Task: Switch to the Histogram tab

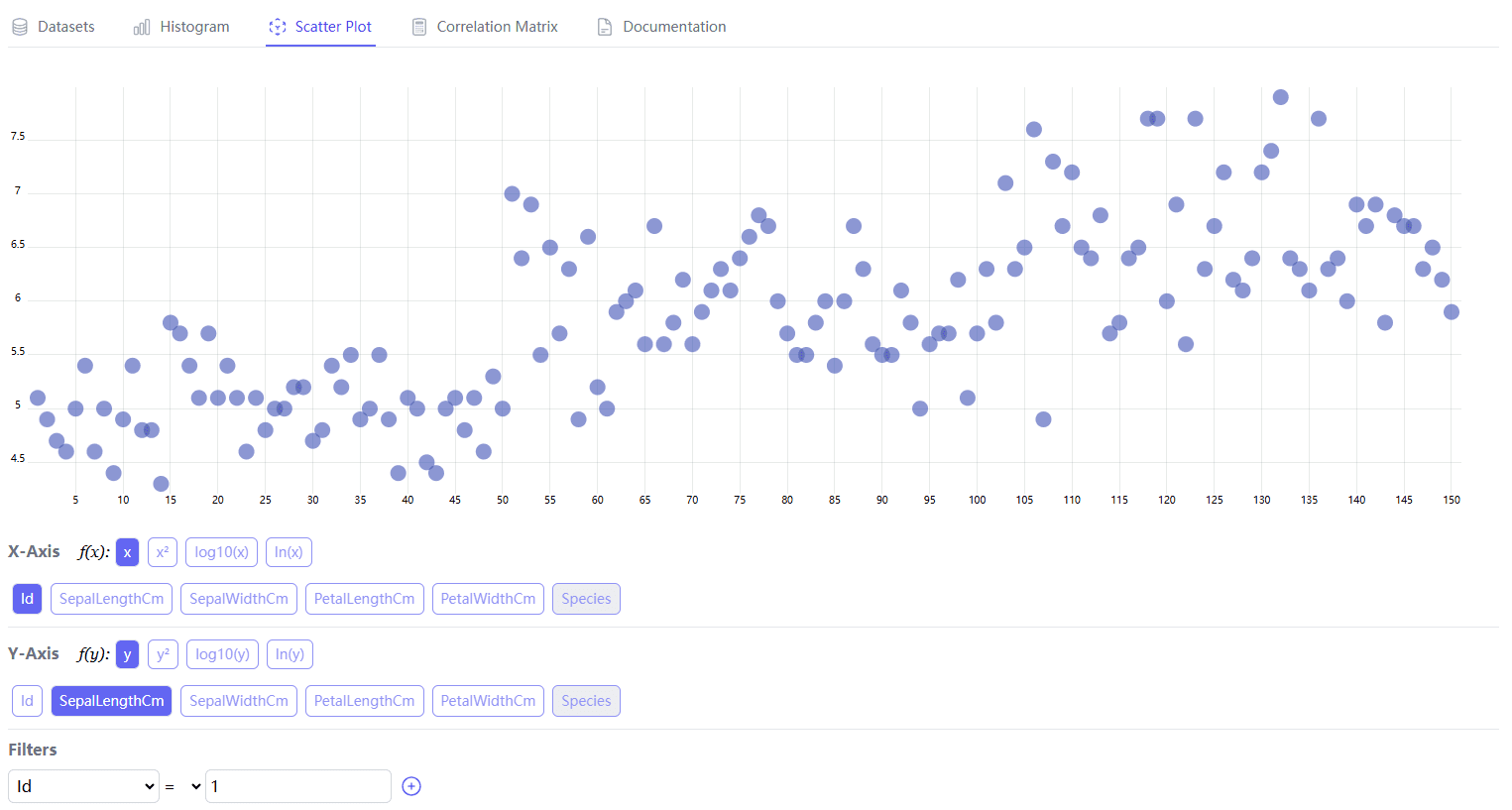Action: coord(181,27)
